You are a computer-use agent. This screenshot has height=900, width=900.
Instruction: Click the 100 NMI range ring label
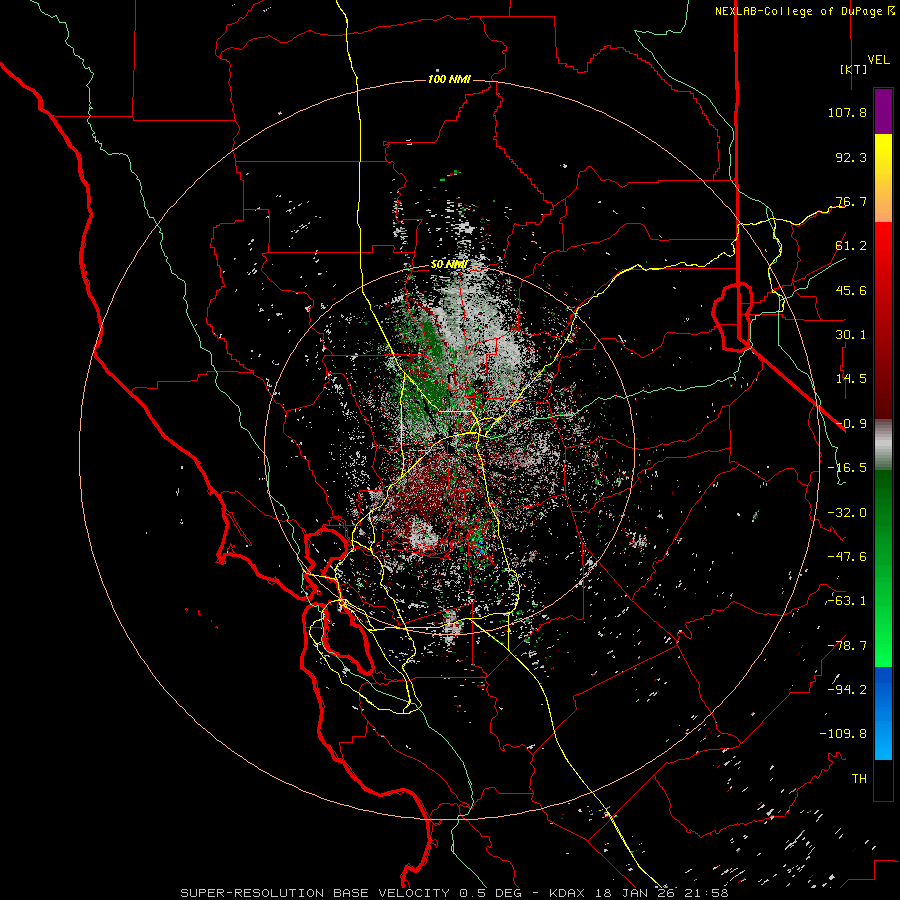449,79
